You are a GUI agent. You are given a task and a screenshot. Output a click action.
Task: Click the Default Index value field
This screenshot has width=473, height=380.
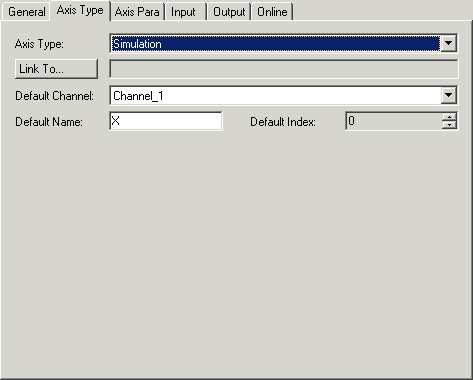tap(395, 121)
